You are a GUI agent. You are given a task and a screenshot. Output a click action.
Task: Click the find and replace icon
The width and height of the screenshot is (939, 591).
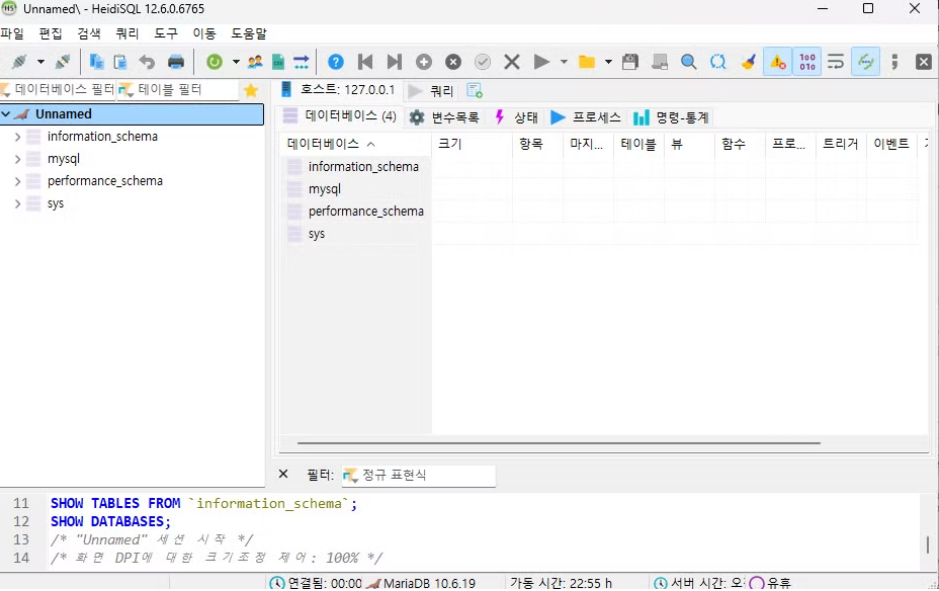718,62
